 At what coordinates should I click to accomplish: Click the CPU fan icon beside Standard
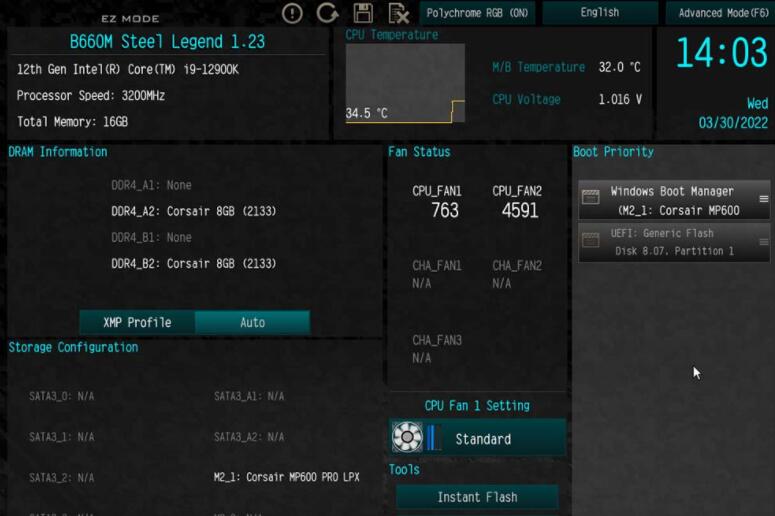point(407,438)
